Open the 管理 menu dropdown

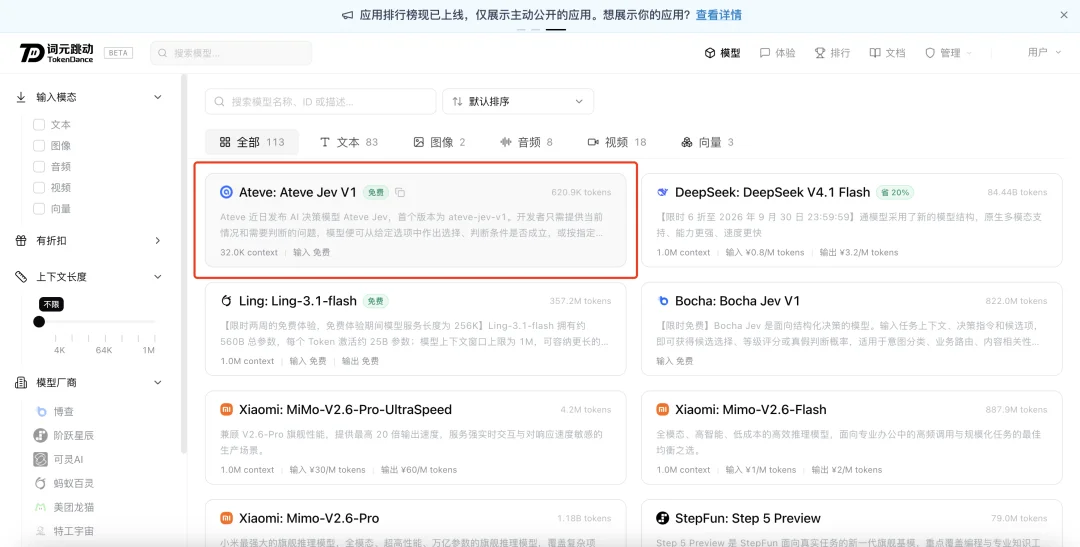click(948, 53)
